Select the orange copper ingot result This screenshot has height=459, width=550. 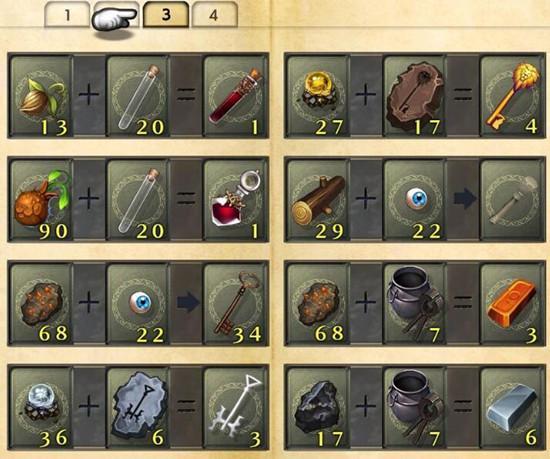coord(511,304)
